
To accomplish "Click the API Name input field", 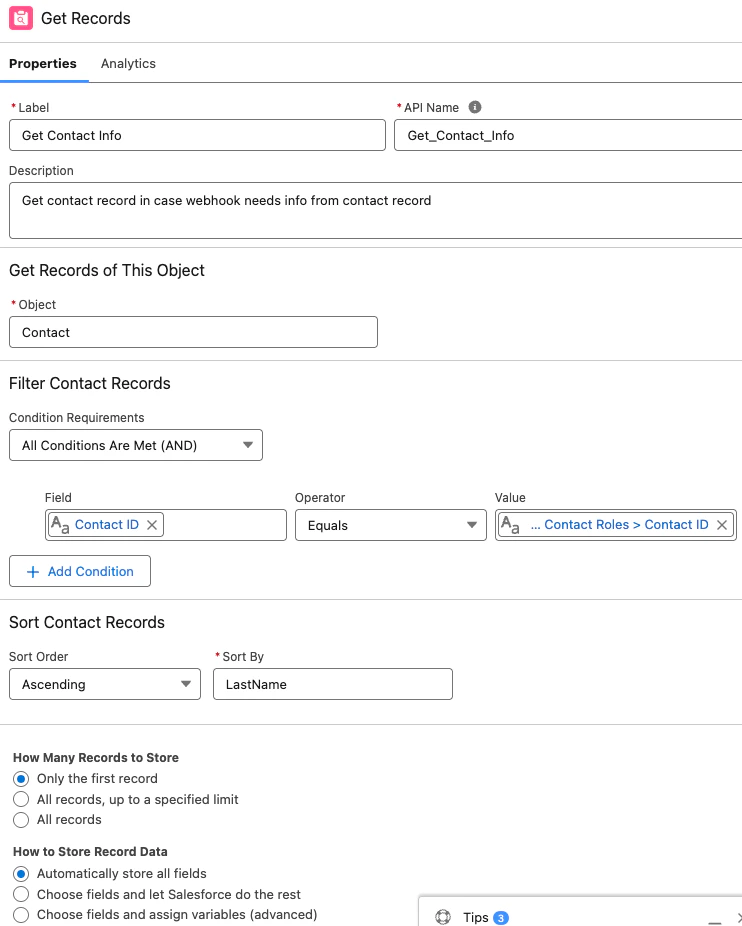I will click(568, 135).
